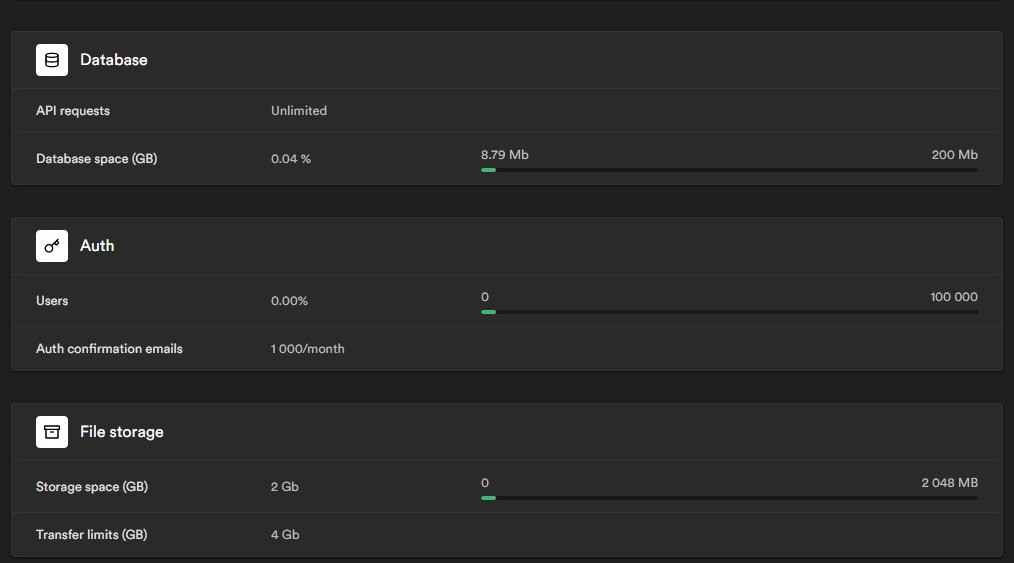Select the File storage section heading
This screenshot has width=1014, height=563.
pyautogui.click(x=122, y=432)
